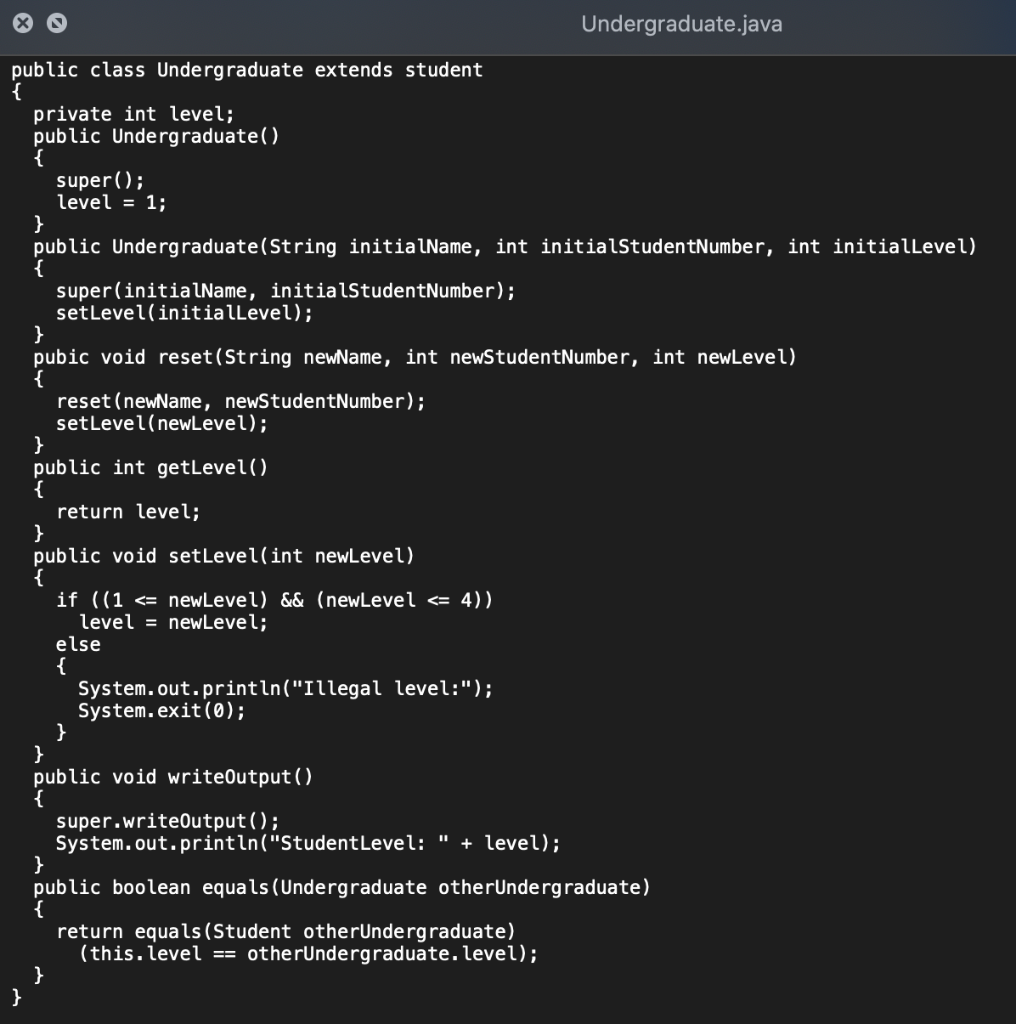The height and width of the screenshot is (1024, 1016).
Task: Click the class declaration line
Action: [246, 70]
